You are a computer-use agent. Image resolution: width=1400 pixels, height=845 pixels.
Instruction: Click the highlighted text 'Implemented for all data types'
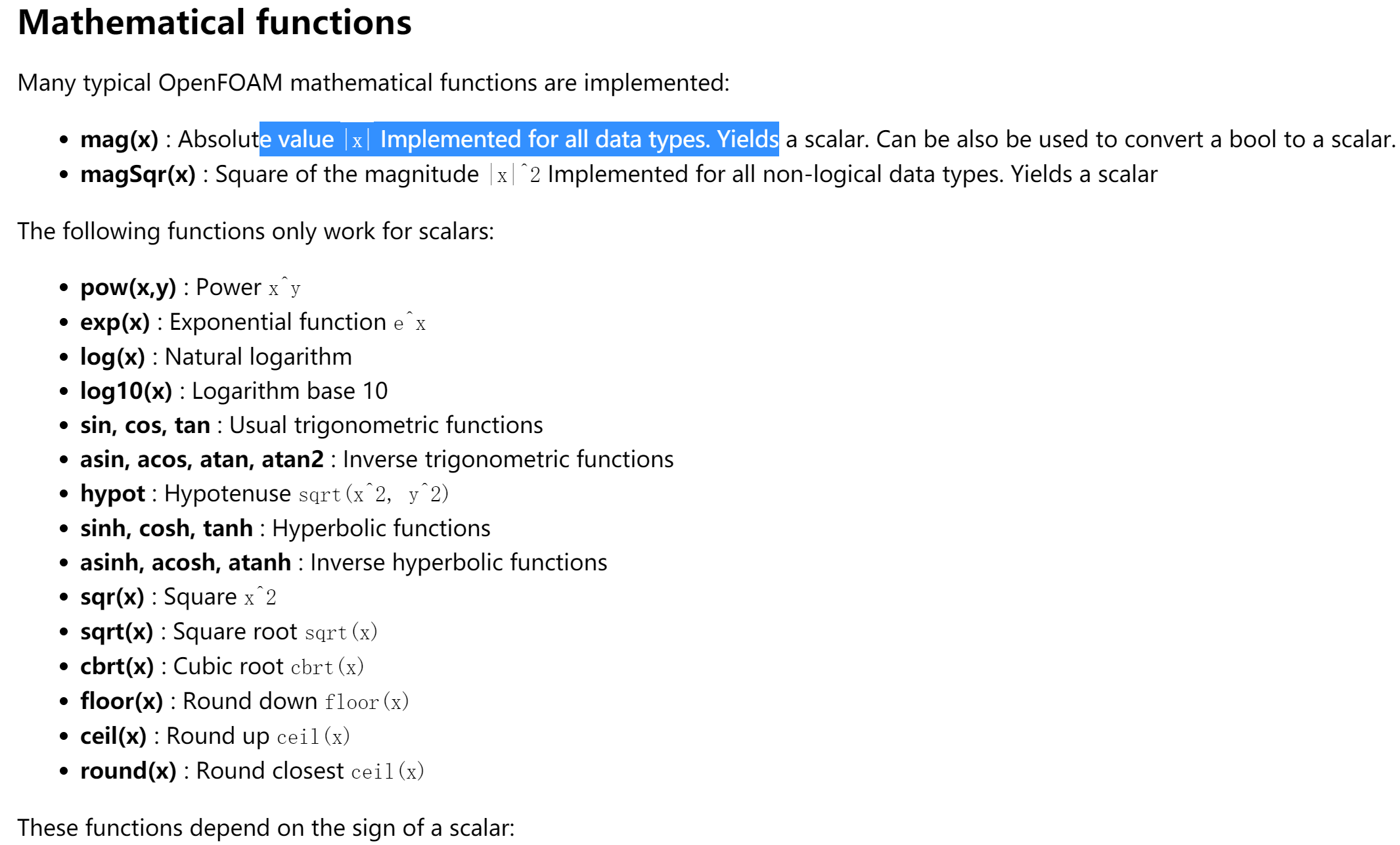point(545,139)
